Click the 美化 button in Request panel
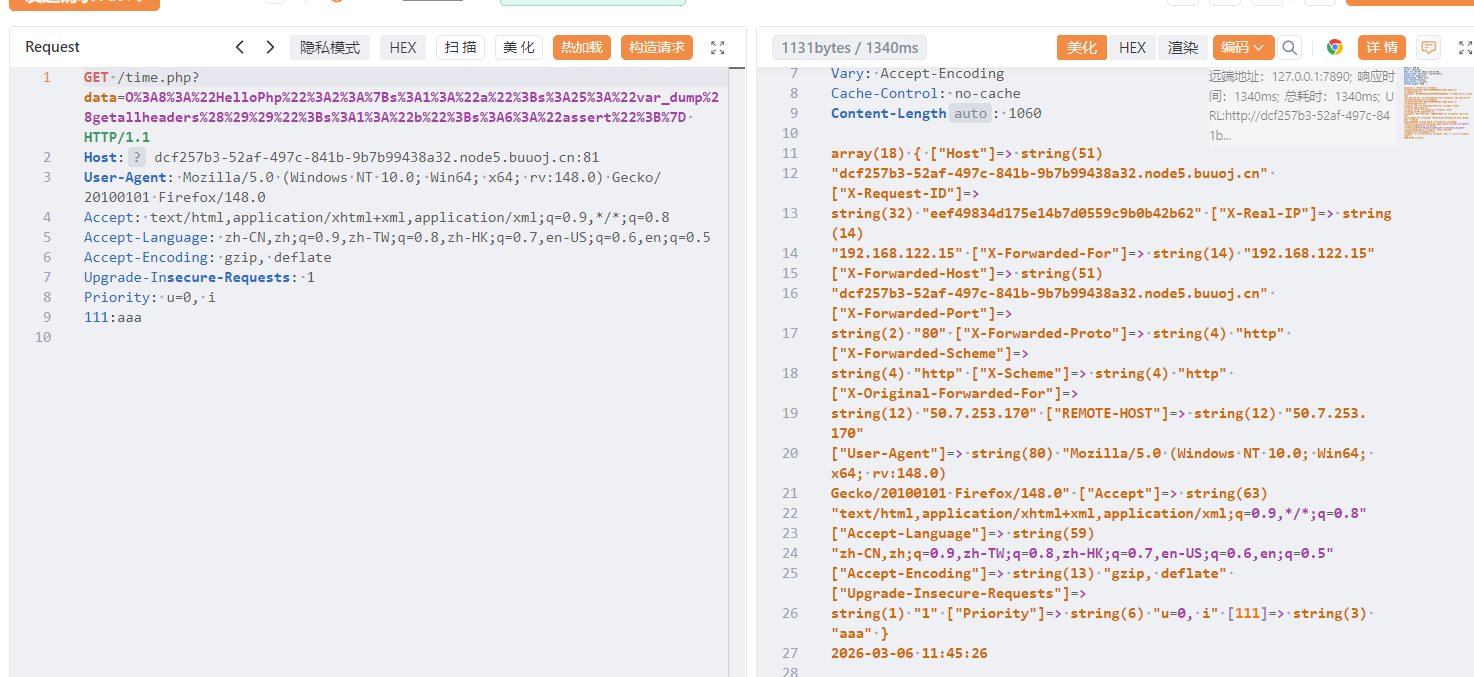 (x=519, y=47)
